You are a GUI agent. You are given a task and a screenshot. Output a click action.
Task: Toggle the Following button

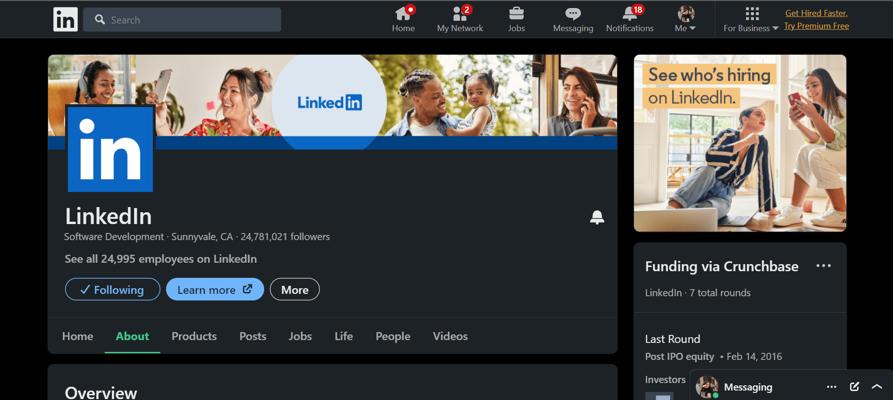click(x=113, y=289)
